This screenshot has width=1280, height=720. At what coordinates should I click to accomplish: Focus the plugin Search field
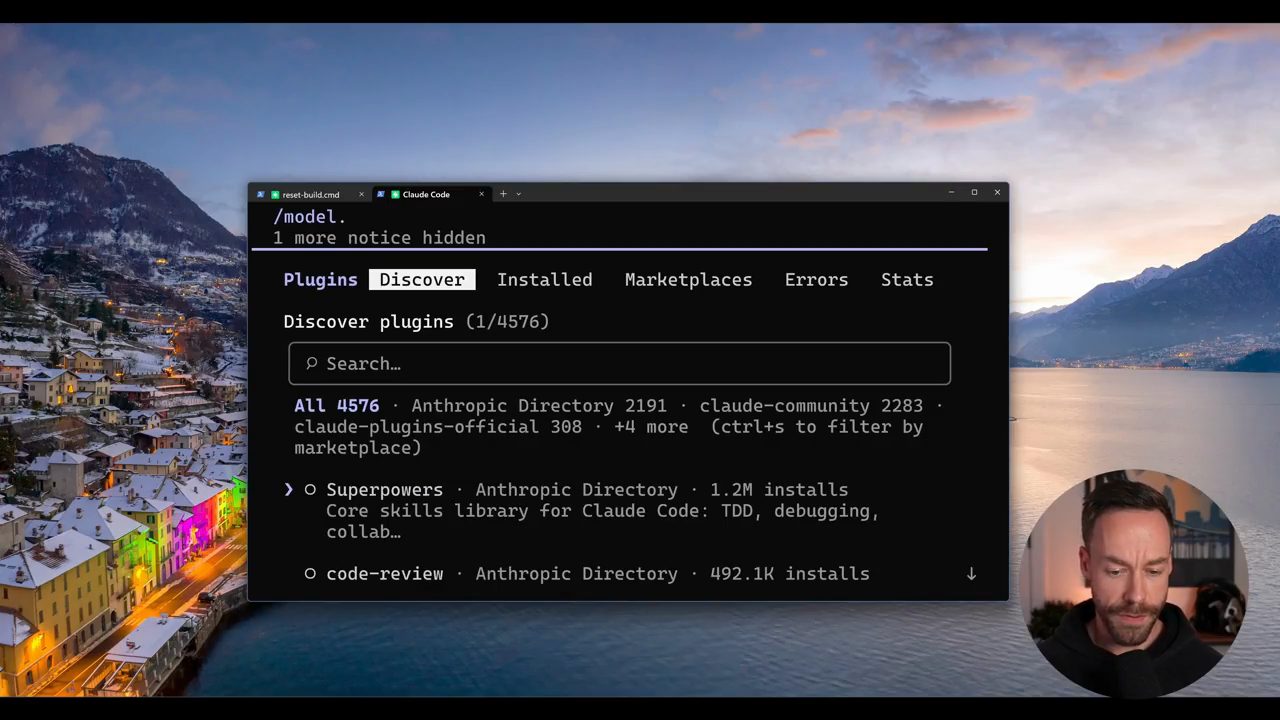point(619,364)
